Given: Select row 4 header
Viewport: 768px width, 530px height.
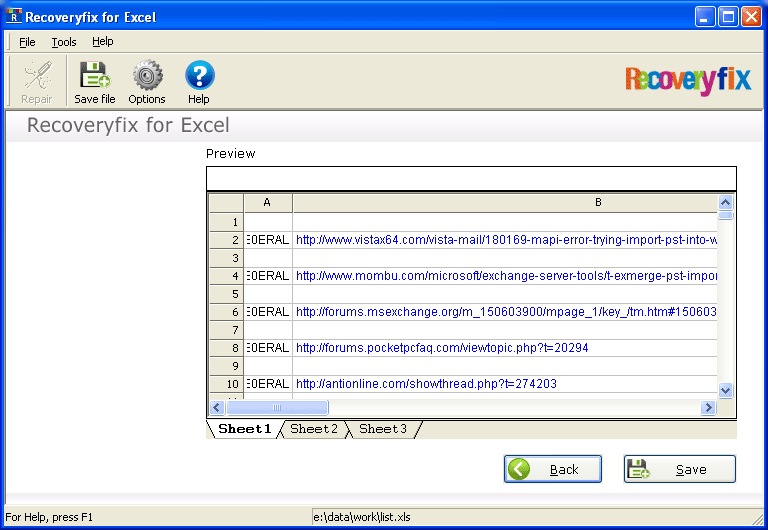Looking at the screenshot, I should [226, 276].
